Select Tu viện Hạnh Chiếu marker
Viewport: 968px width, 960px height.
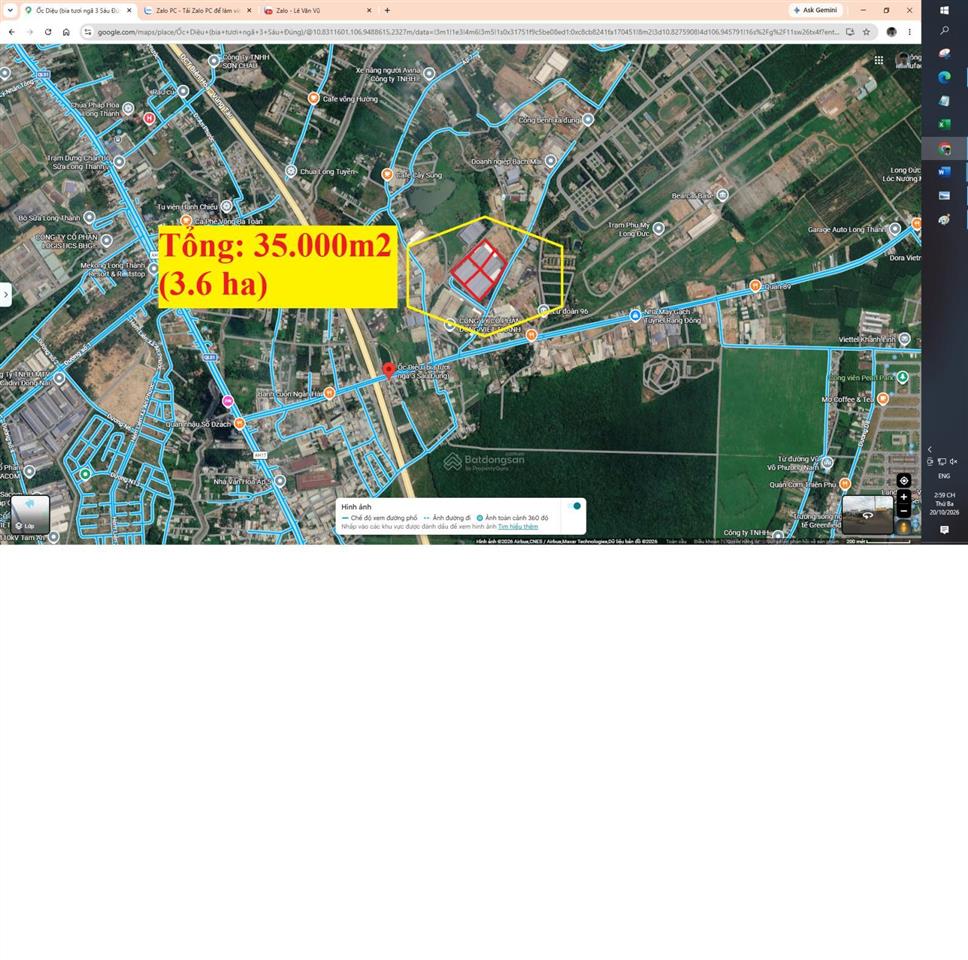[x=227, y=206]
